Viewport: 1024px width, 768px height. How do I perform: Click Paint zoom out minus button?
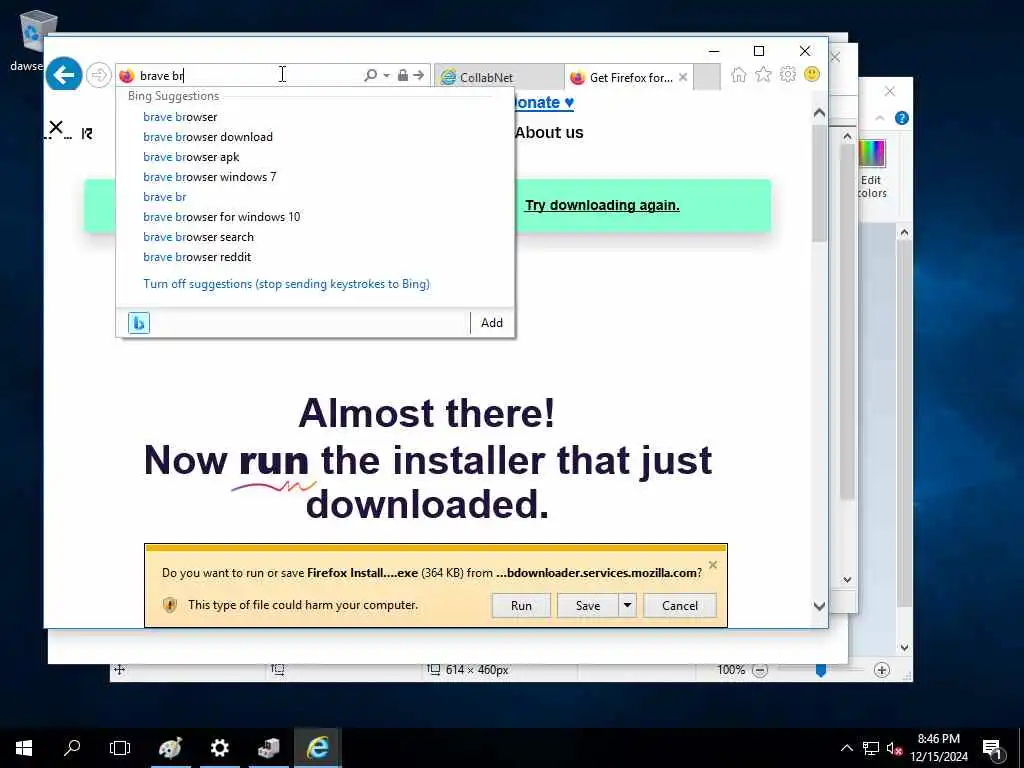tap(760, 670)
